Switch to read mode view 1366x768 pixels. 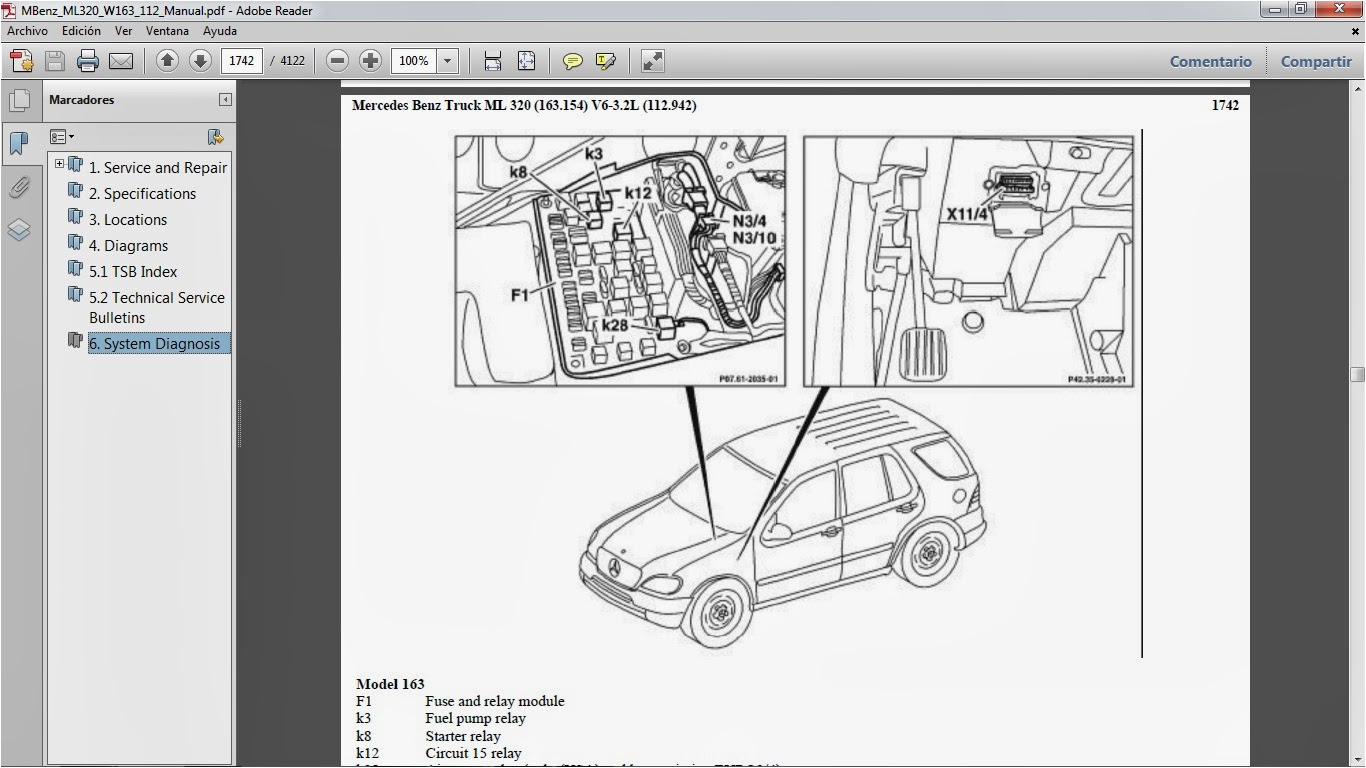coord(653,61)
